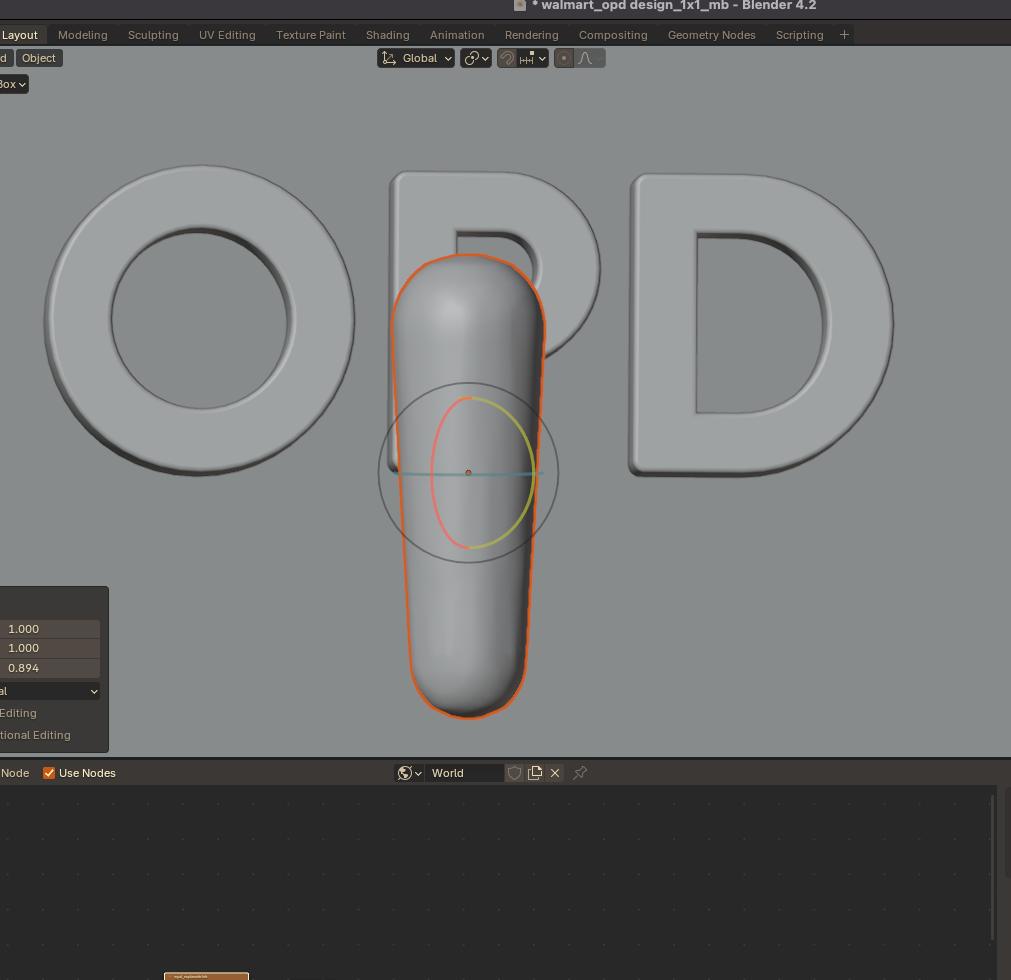Toggle fake user shield for World
This screenshot has width=1011, height=980.
click(x=514, y=773)
